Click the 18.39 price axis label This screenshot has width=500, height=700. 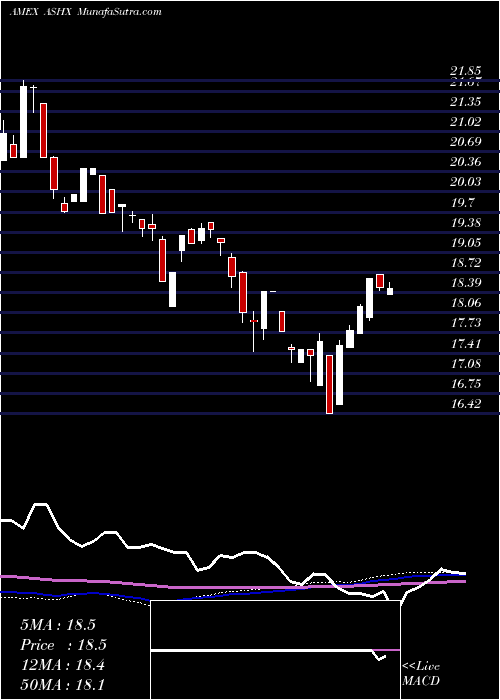[466, 283]
